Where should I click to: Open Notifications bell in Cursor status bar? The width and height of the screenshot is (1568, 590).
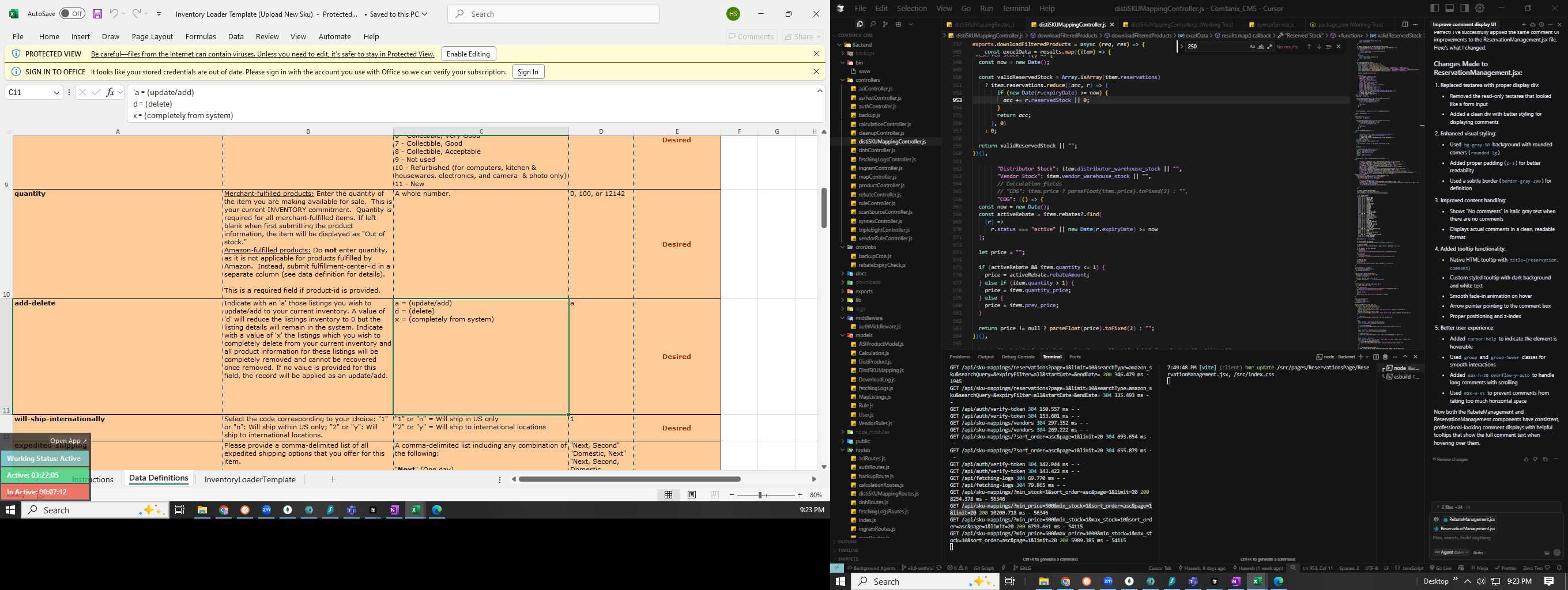[1559, 568]
